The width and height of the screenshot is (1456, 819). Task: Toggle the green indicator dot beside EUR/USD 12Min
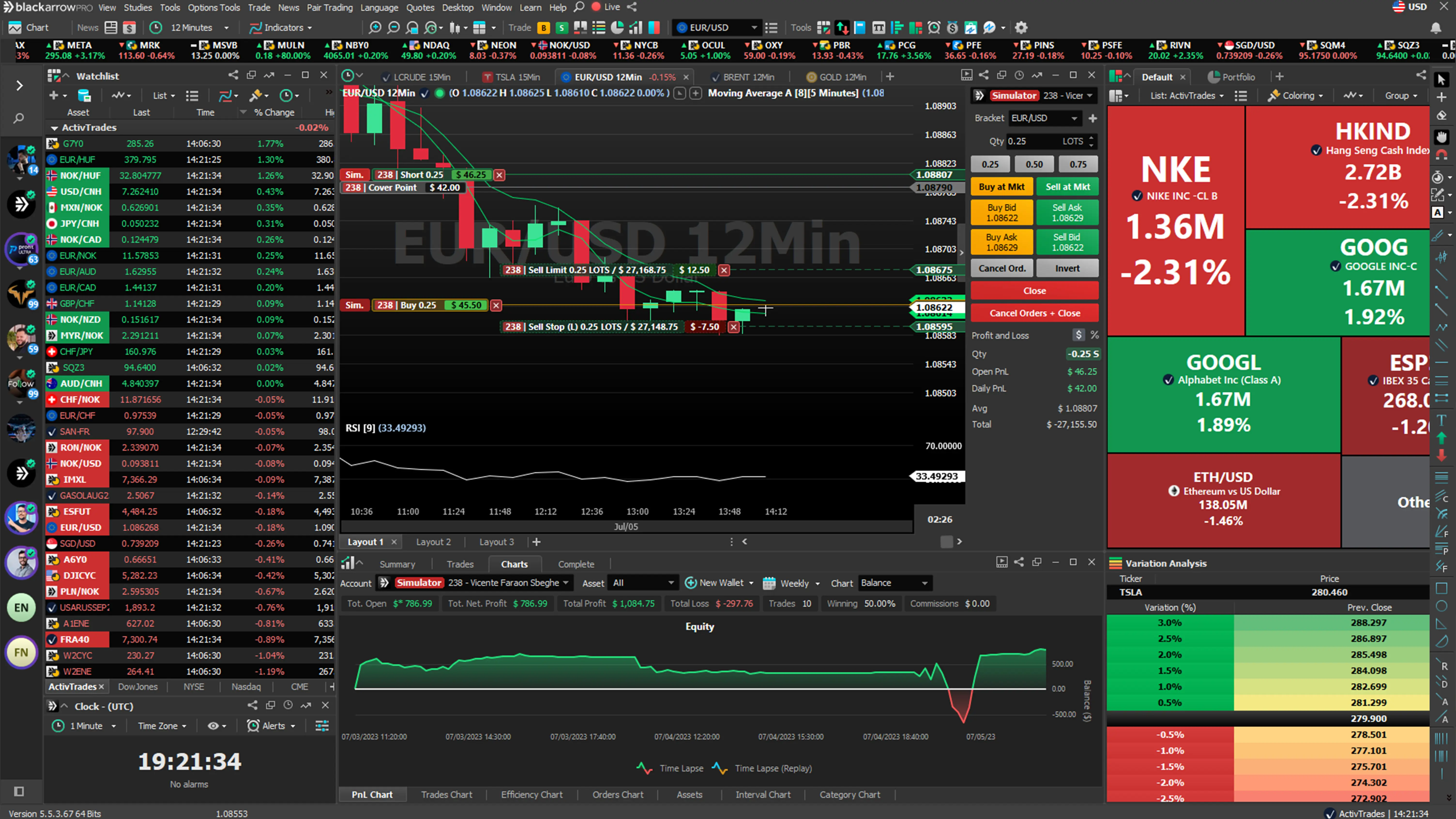(x=439, y=93)
